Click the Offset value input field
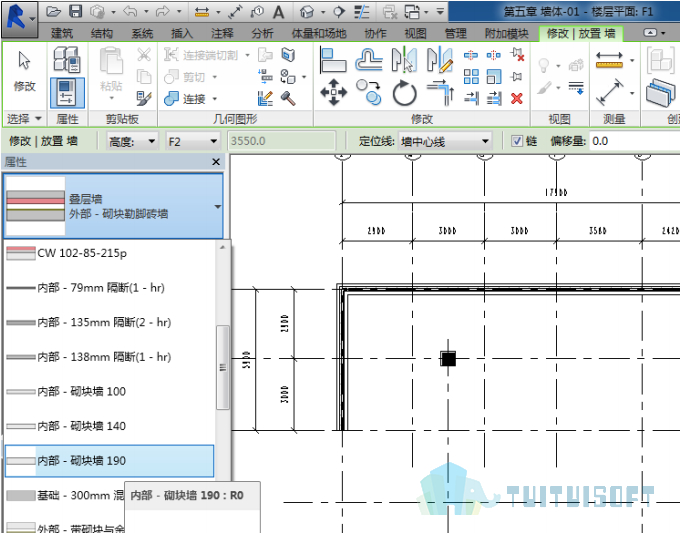680x533 pixels. click(635, 141)
